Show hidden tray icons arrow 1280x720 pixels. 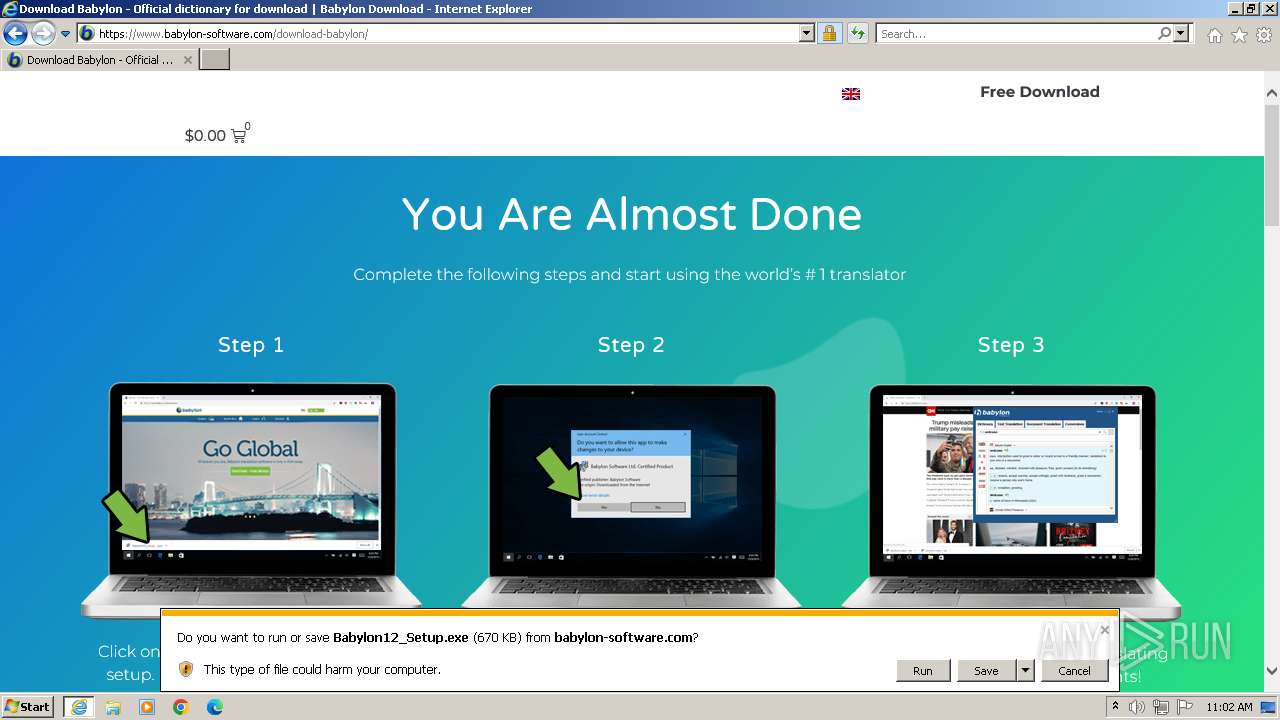click(1116, 707)
